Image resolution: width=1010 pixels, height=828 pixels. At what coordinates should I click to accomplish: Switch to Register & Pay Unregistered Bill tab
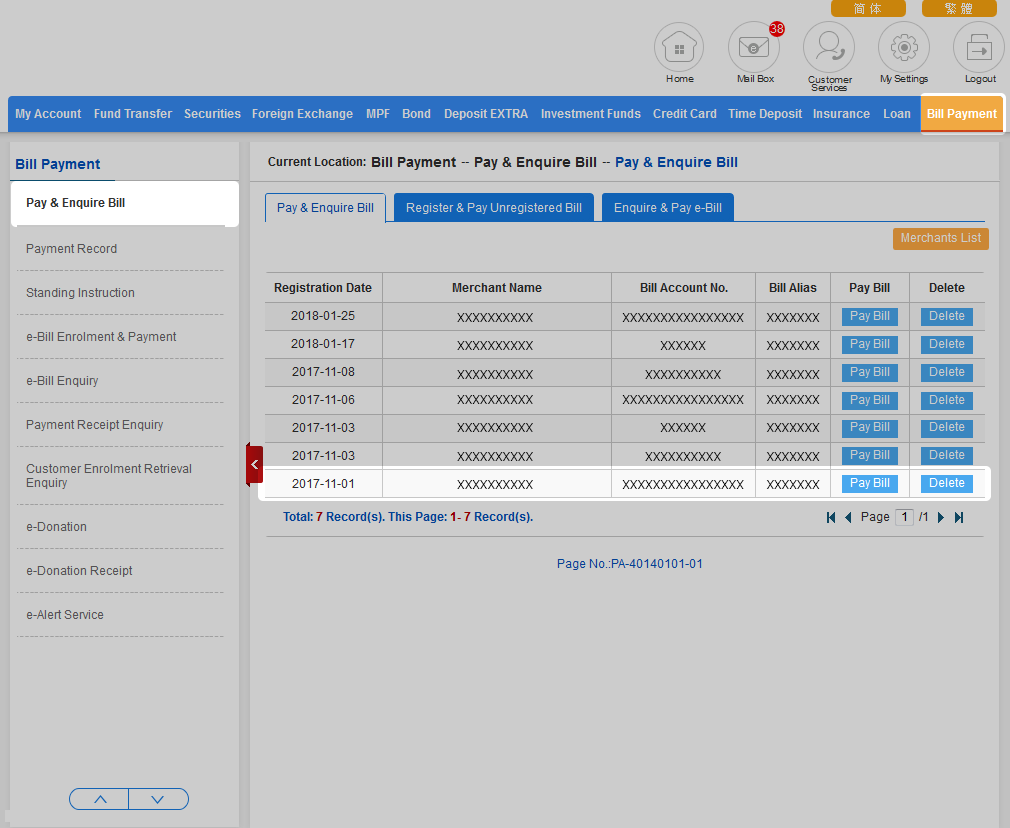click(x=494, y=208)
